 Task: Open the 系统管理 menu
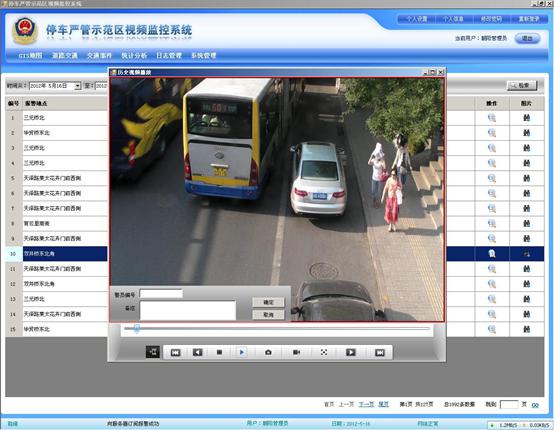(204, 56)
